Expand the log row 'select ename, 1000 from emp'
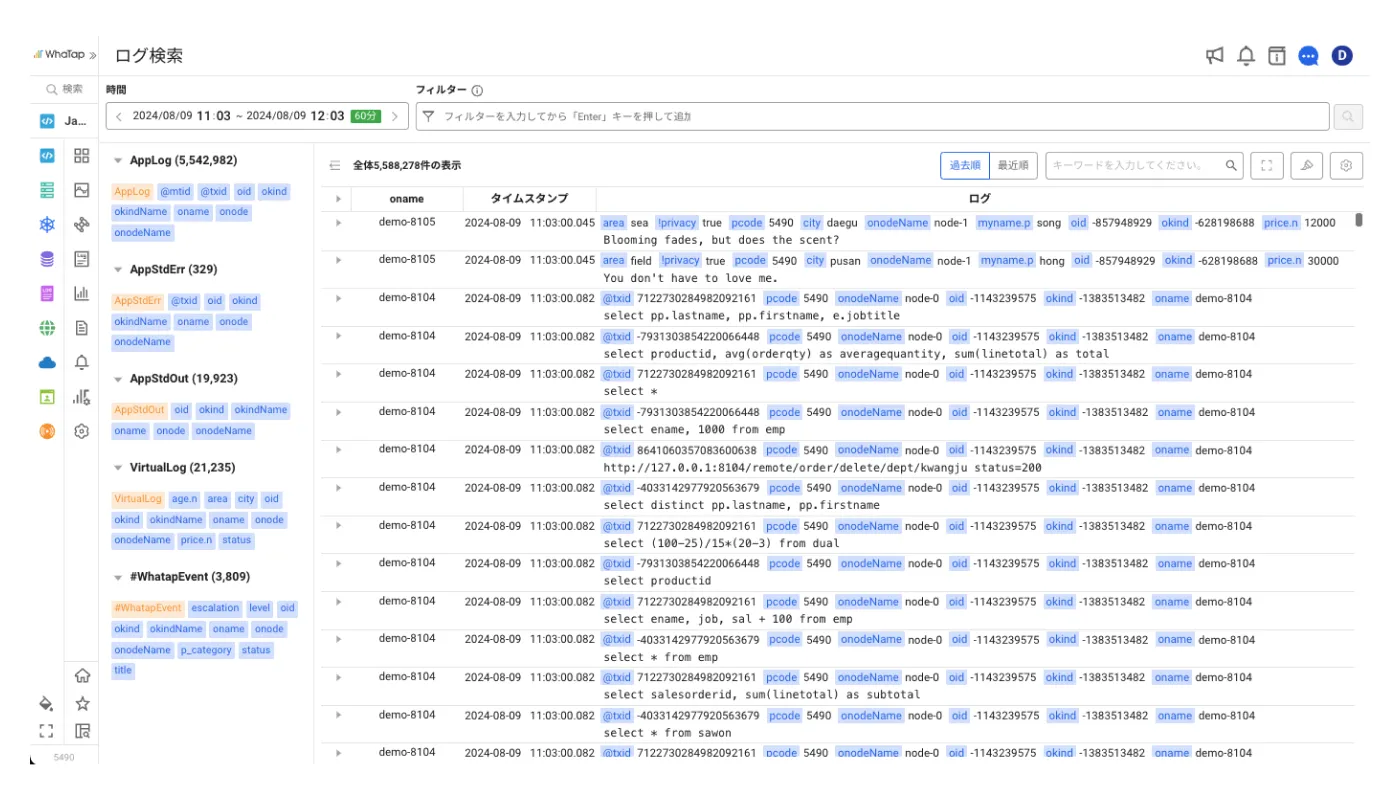This screenshot has width=1400, height=800. click(x=338, y=412)
